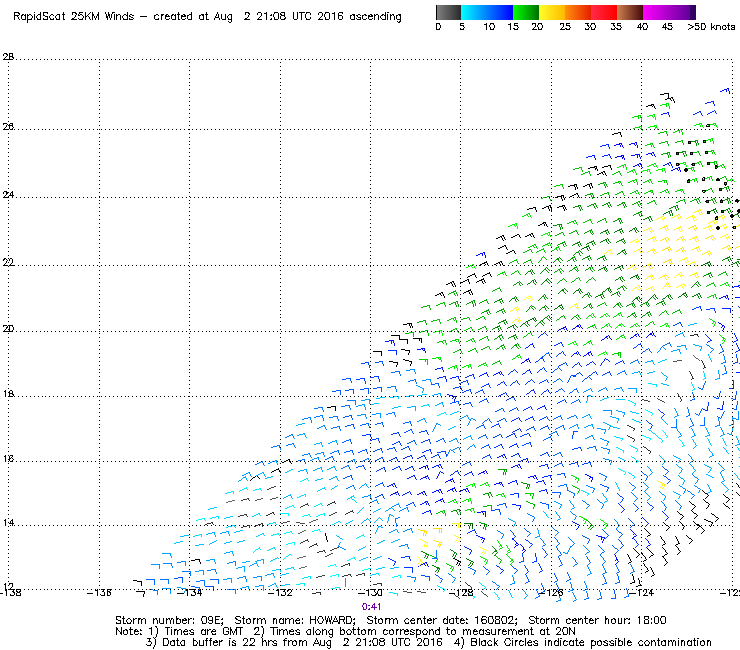
Task: Click the 'Storm center hour: 18:00' text
Action: click(597, 620)
